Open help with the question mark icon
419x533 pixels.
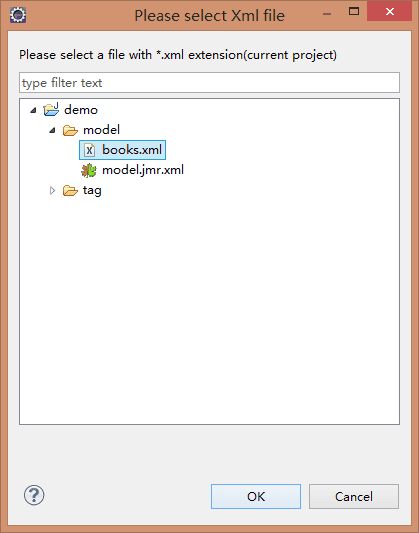34,495
